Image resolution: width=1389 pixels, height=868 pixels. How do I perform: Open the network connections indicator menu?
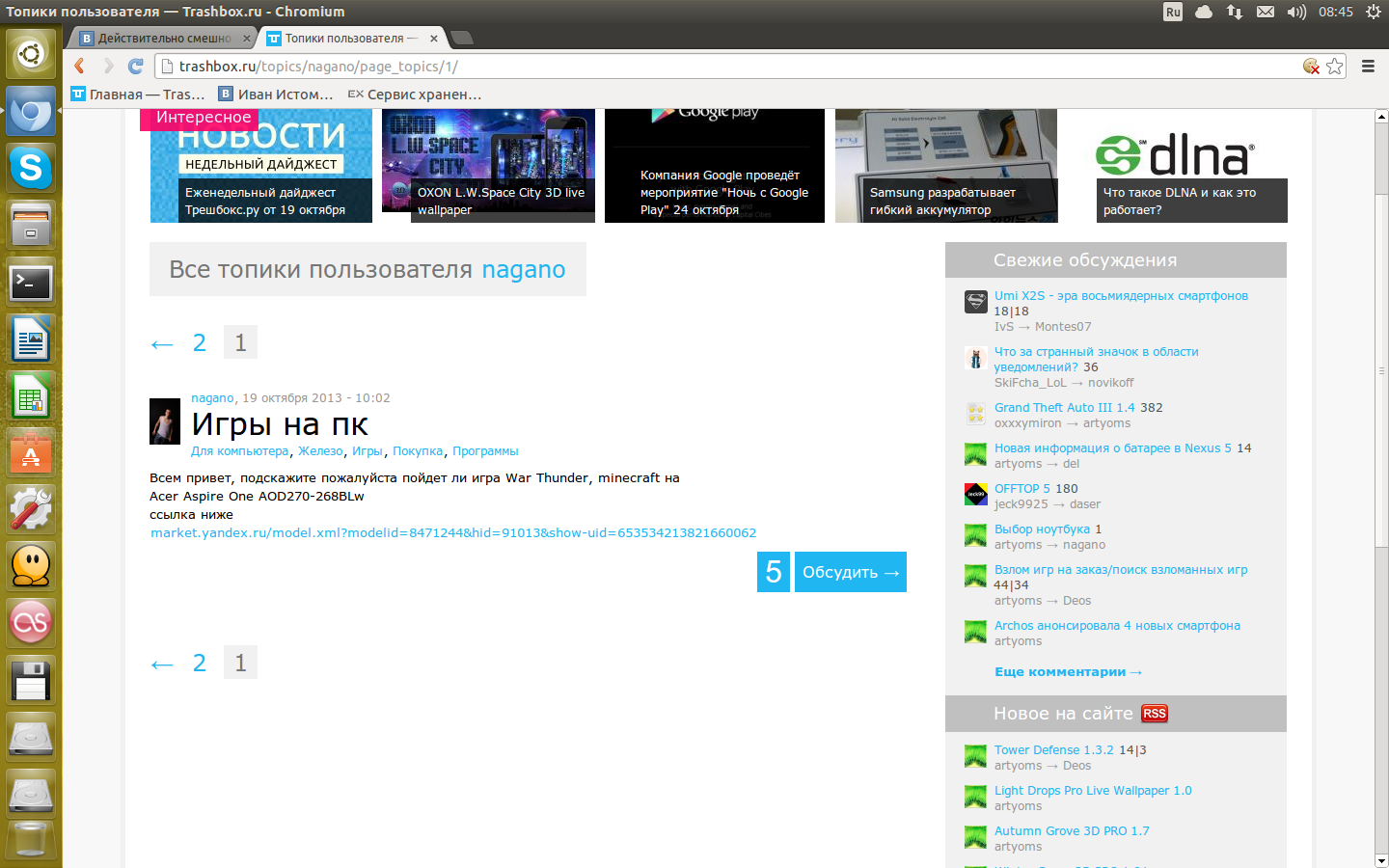[1235, 12]
